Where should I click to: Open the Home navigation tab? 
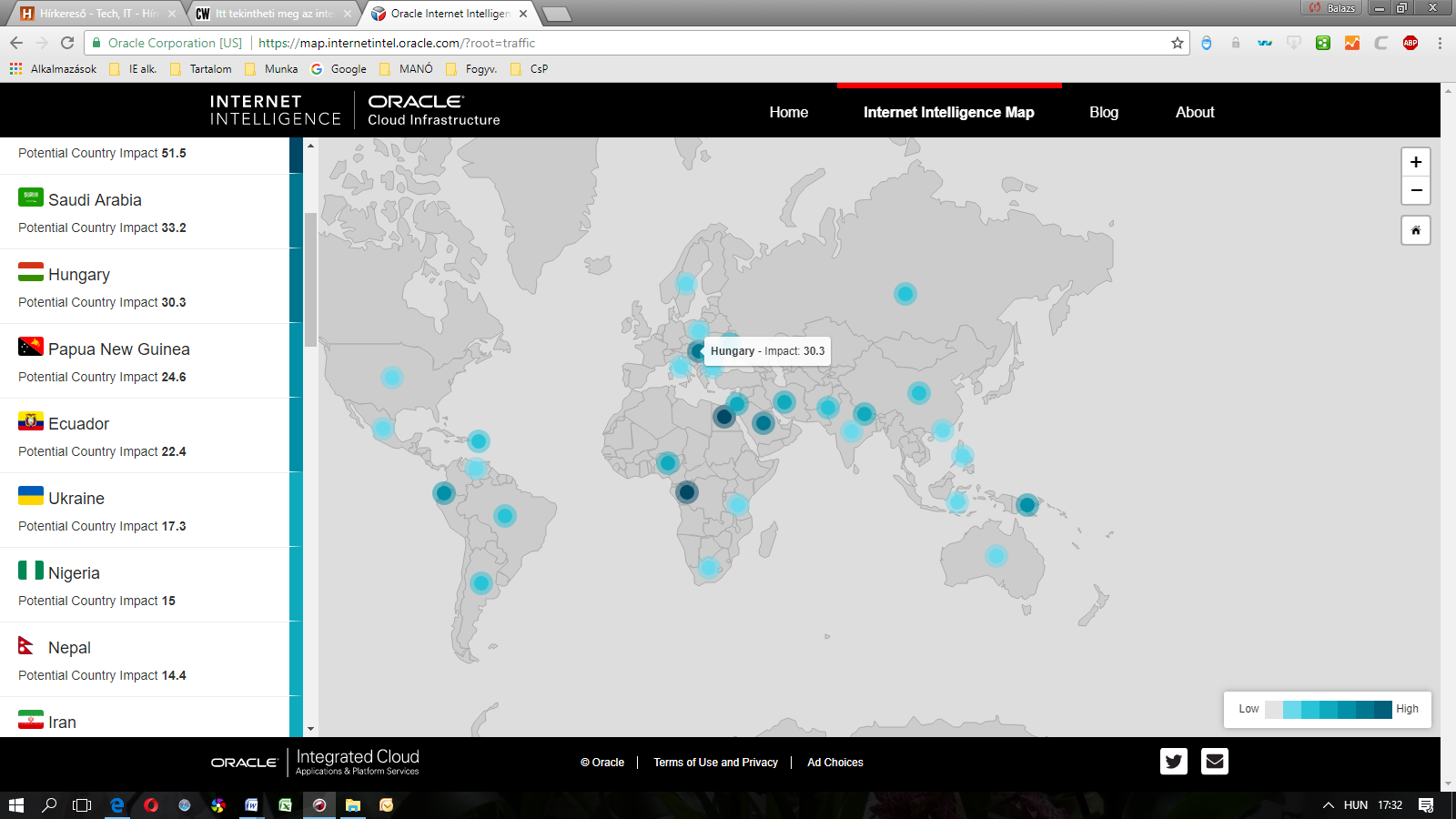(789, 112)
